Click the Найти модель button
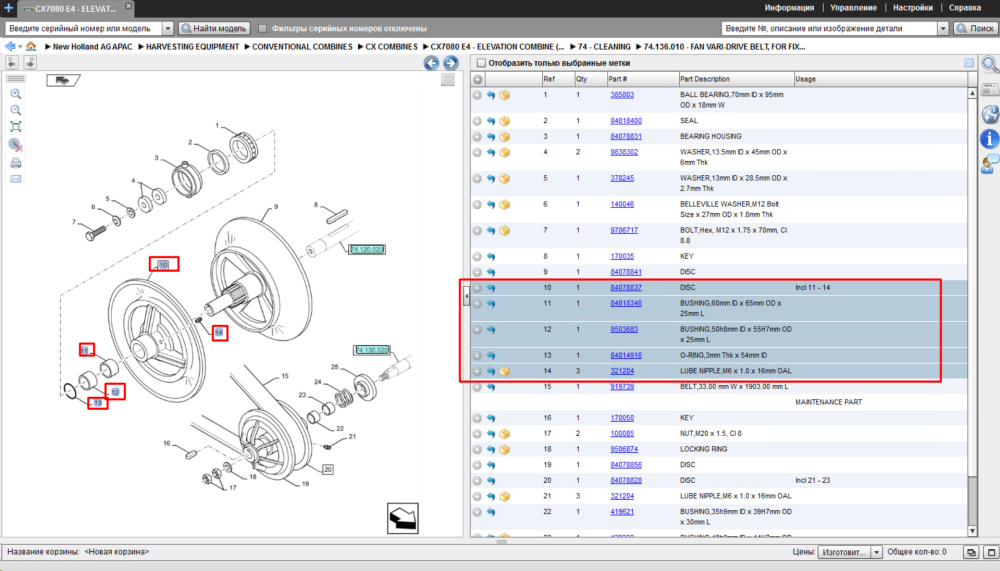The width and height of the screenshot is (1000, 571). pyautogui.click(x=214, y=28)
